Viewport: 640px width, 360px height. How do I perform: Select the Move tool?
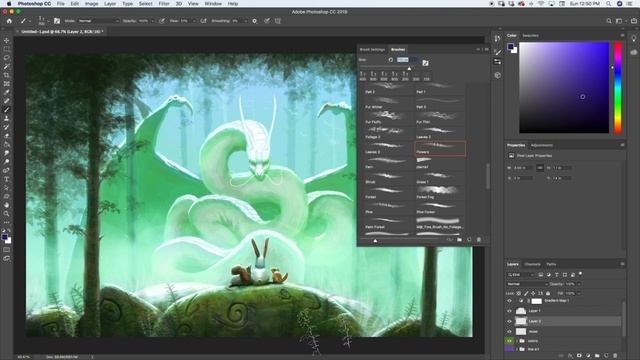click(7, 40)
